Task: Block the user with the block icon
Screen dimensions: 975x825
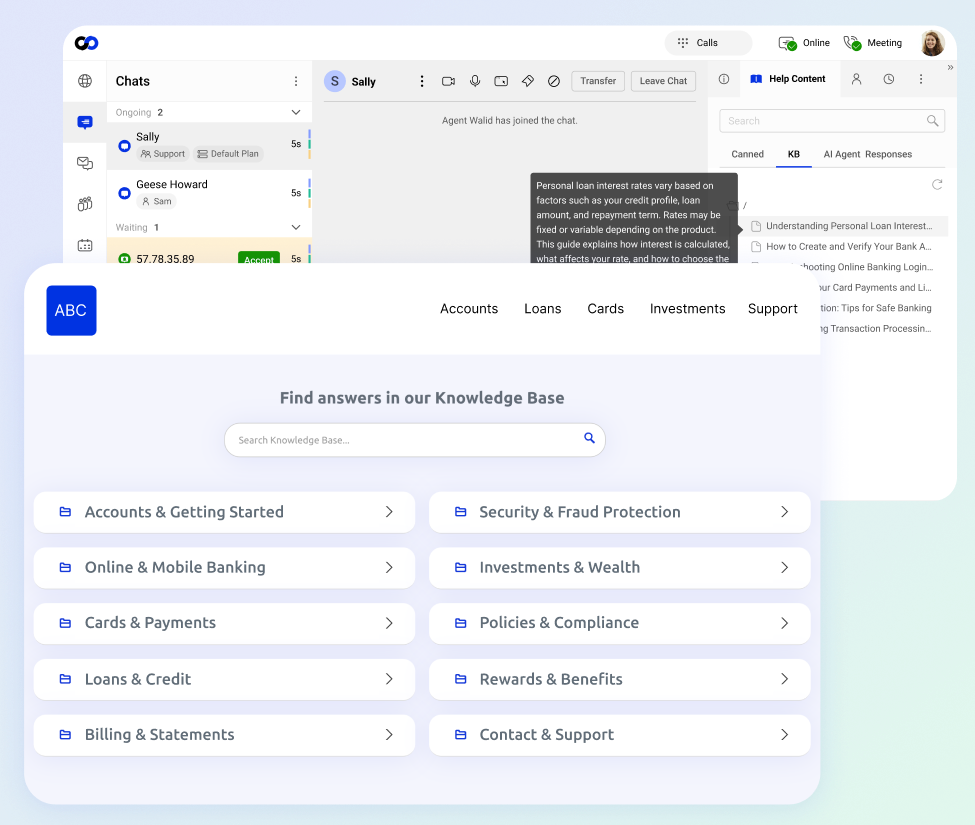Action: tap(553, 81)
